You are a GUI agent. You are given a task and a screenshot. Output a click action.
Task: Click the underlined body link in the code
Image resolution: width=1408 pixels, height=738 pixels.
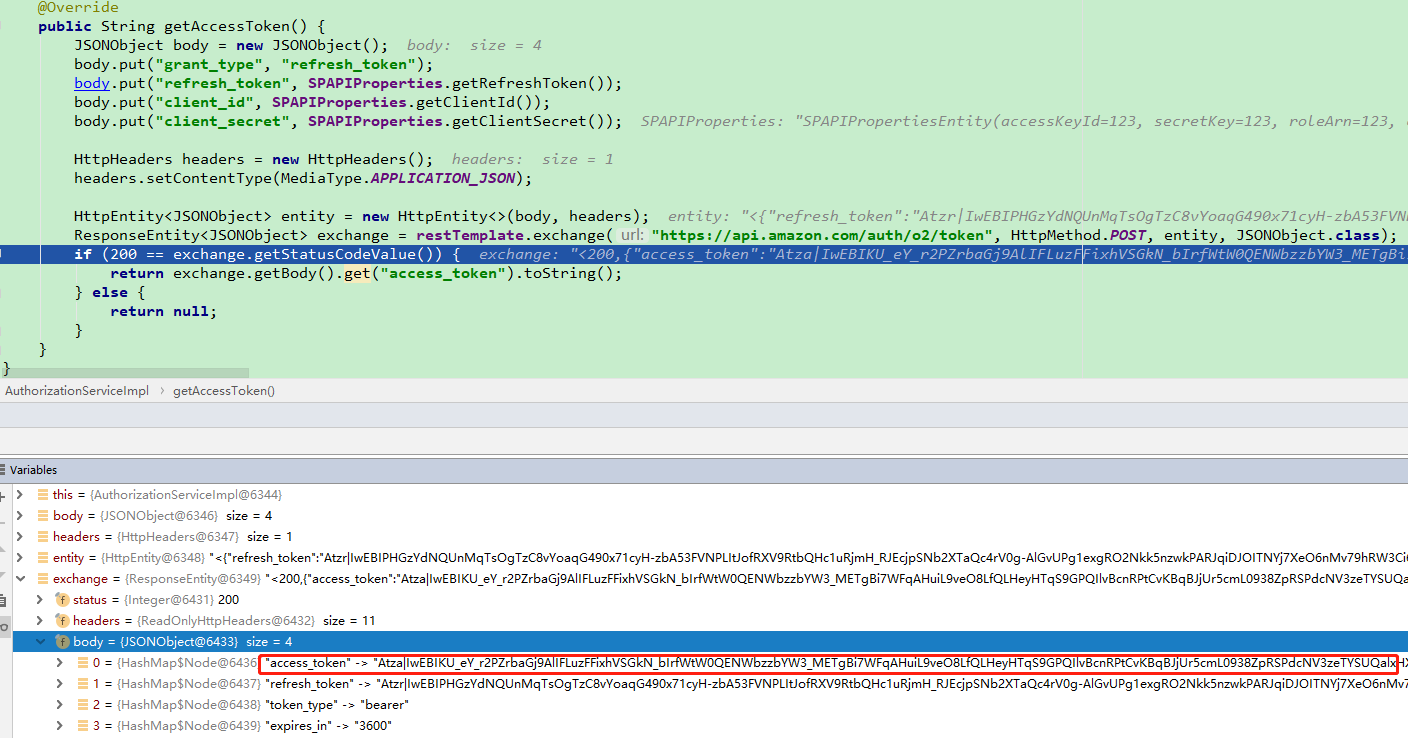coord(91,83)
